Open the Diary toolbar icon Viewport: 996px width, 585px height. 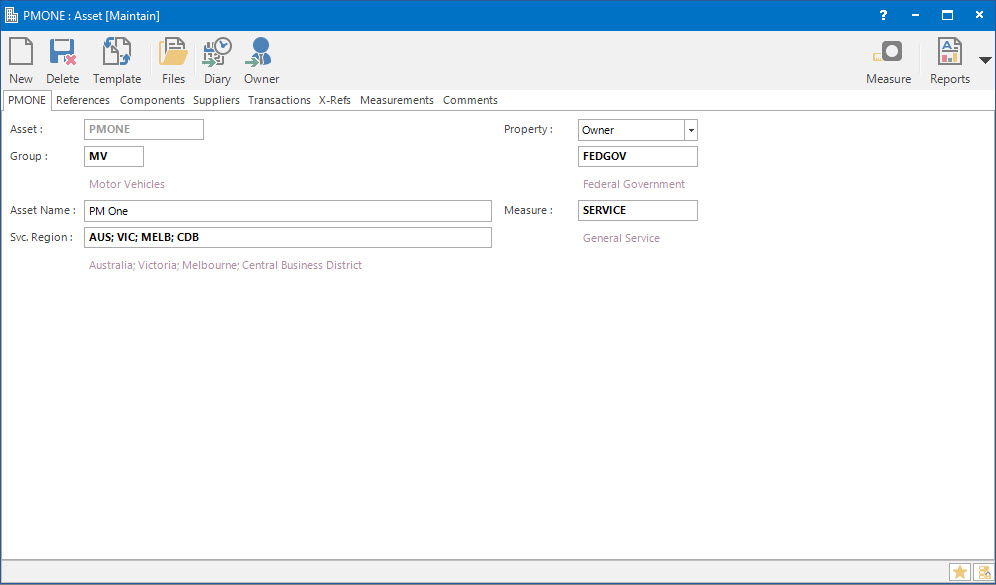point(217,52)
